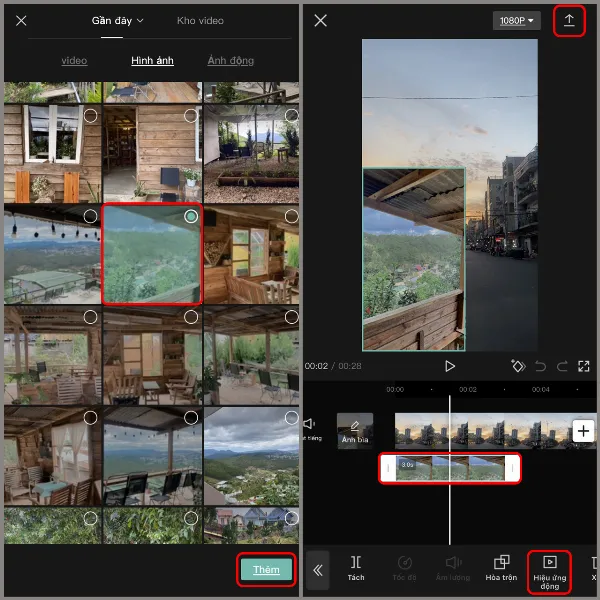Deselect the checked green landscape photo
Screen dimensions: 600x600
point(191,216)
